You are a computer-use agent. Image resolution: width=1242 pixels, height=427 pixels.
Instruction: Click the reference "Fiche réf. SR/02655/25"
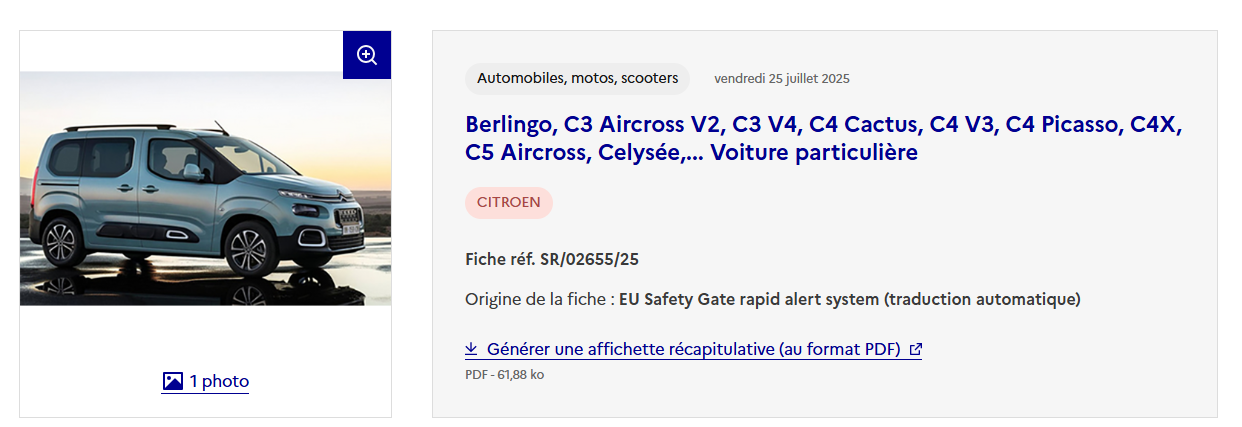[552, 260]
